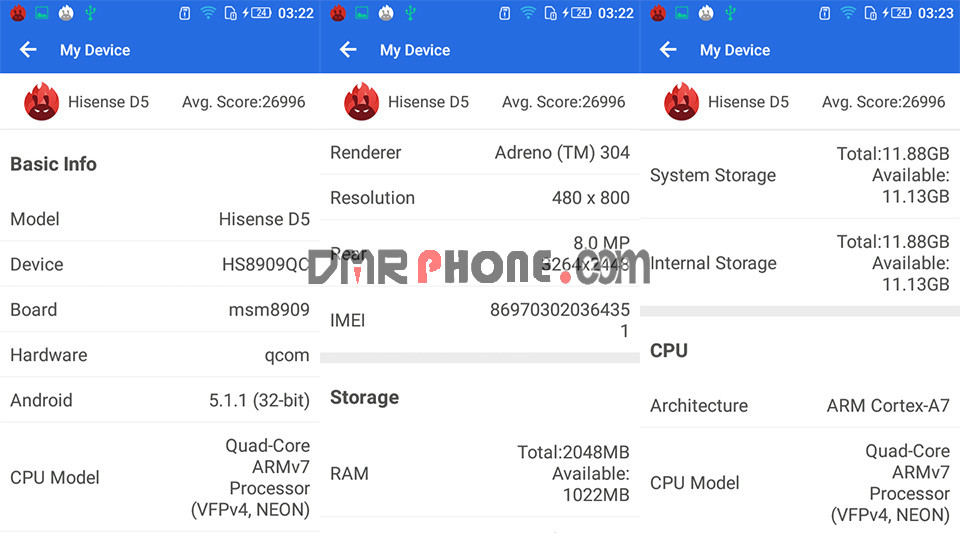Image resolution: width=960 pixels, height=533 pixels.
Task: Open white AnTuTu notification on System Storage screen
Action: tap(706, 13)
